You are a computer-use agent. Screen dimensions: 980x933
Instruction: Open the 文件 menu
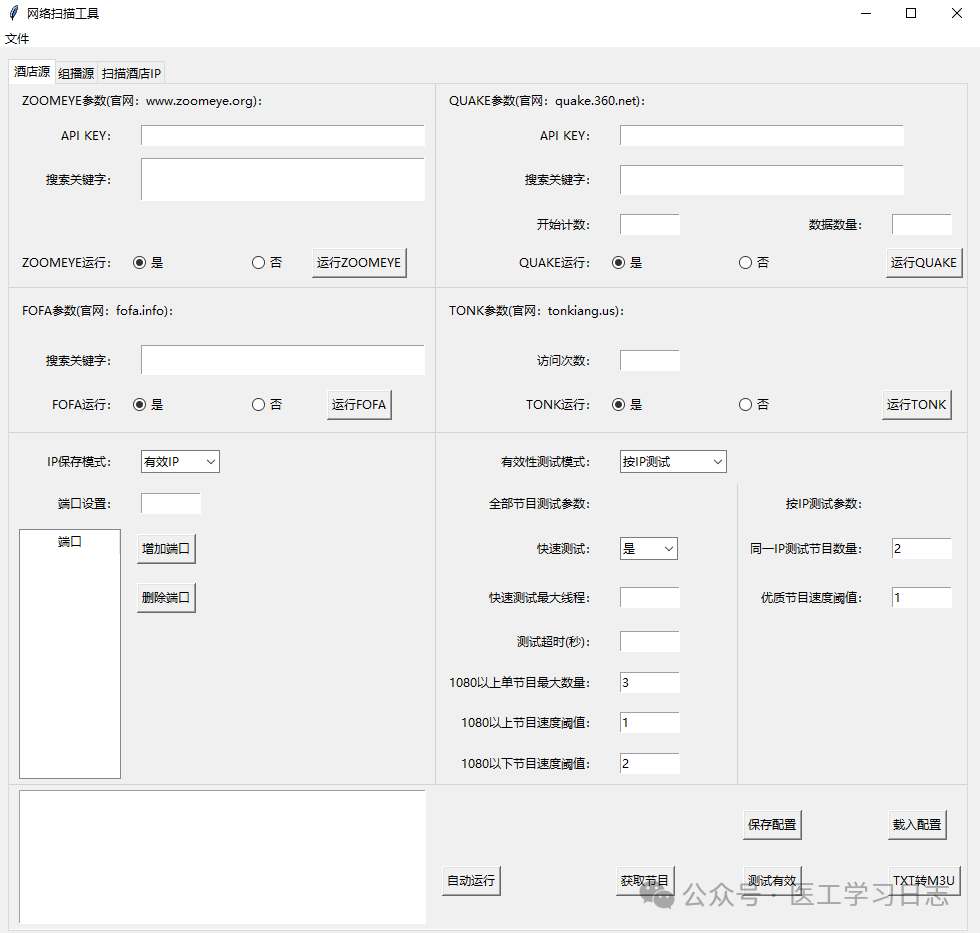(17, 39)
